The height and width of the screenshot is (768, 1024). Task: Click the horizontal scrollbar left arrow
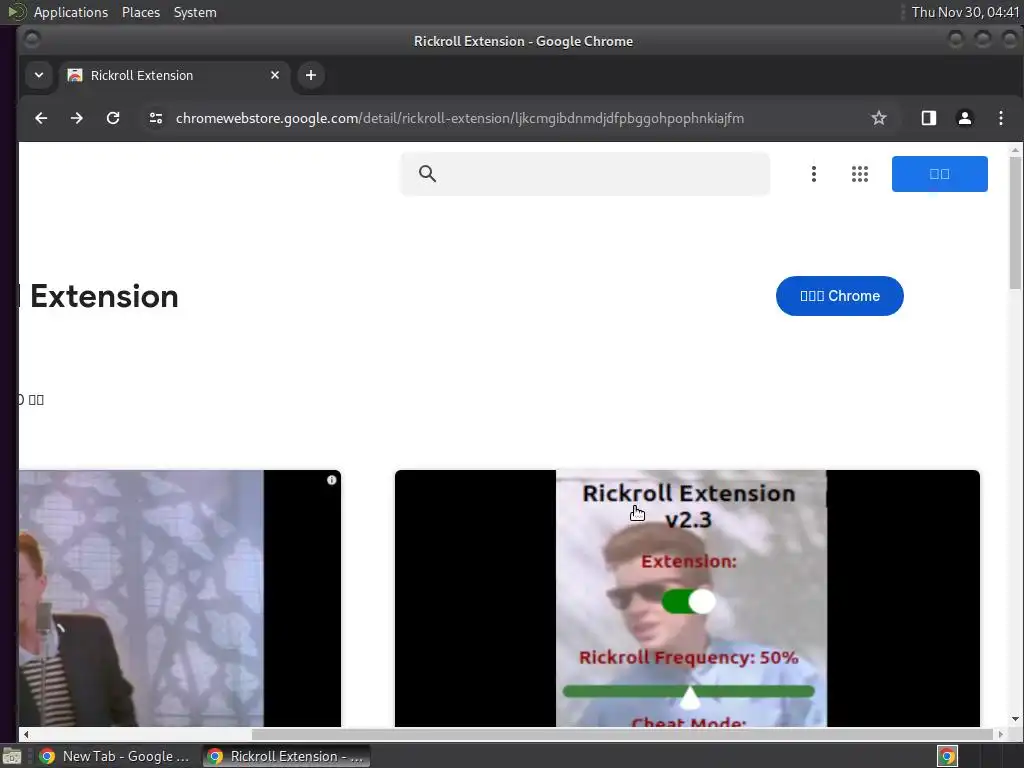coord(25,734)
